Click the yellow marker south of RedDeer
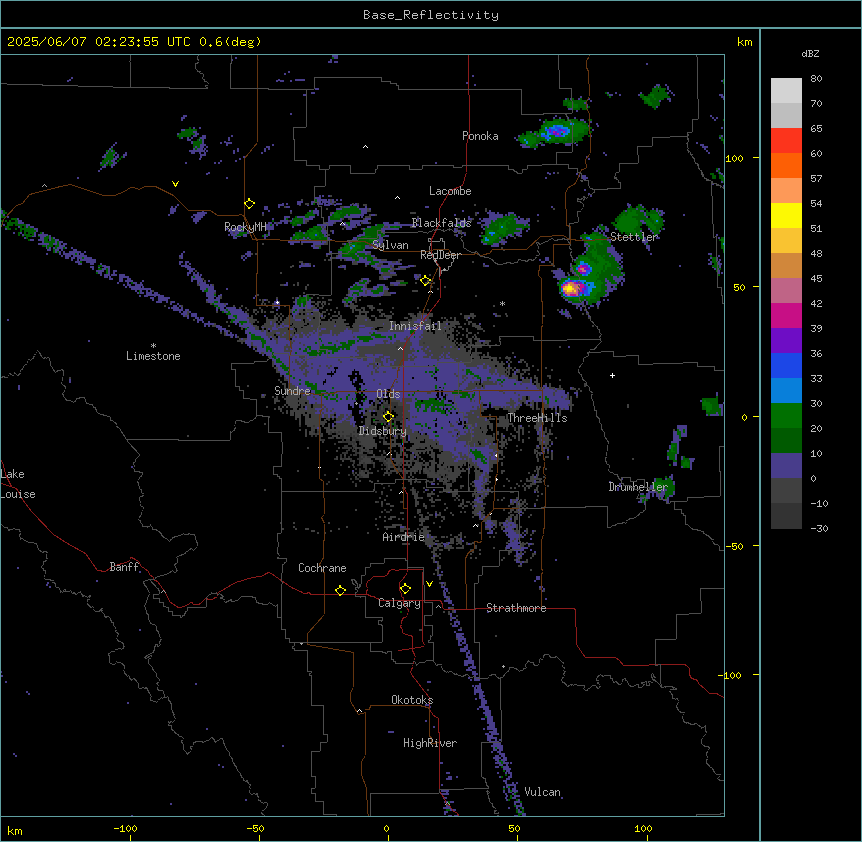The height and width of the screenshot is (842, 862). 425,281
